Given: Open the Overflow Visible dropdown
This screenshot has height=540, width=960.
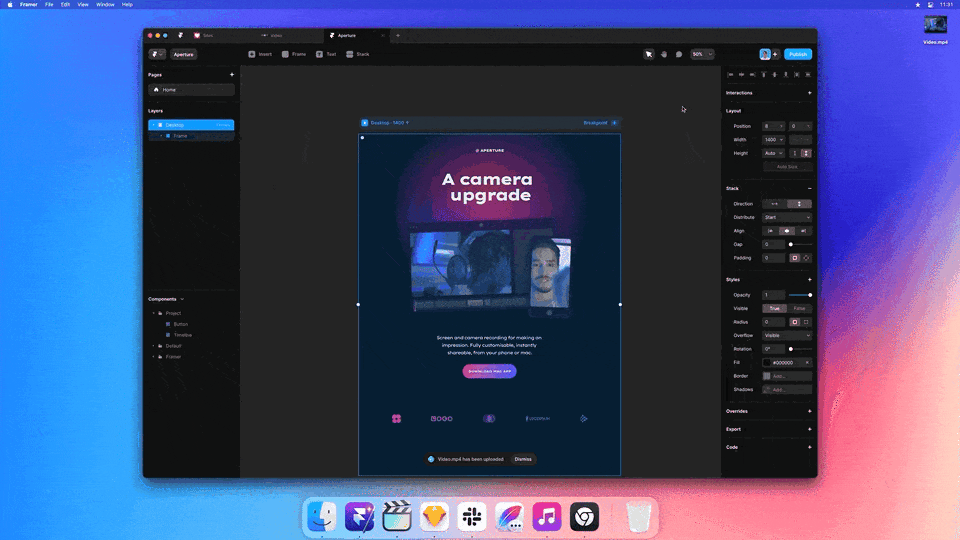Looking at the screenshot, I should (787, 336).
